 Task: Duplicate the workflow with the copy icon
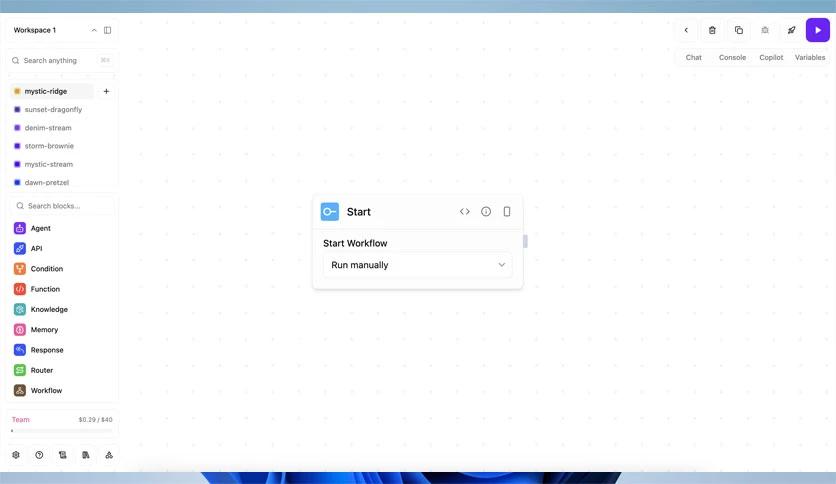click(x=738, y=30)
